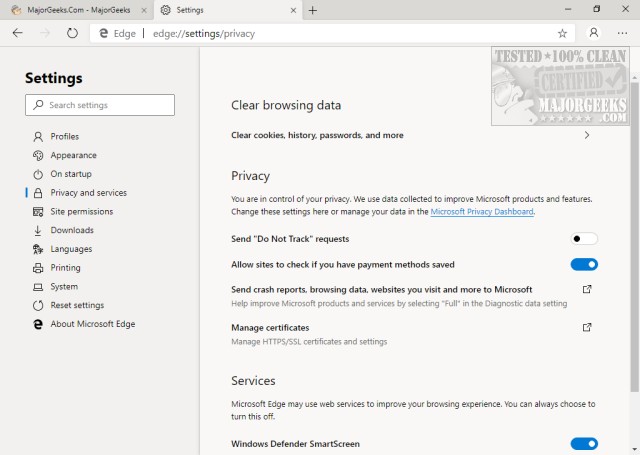Enable Send Do Not Track requests
Viewport: 640px width, 455px height.
pyautogui.click(x=584, y=239)
